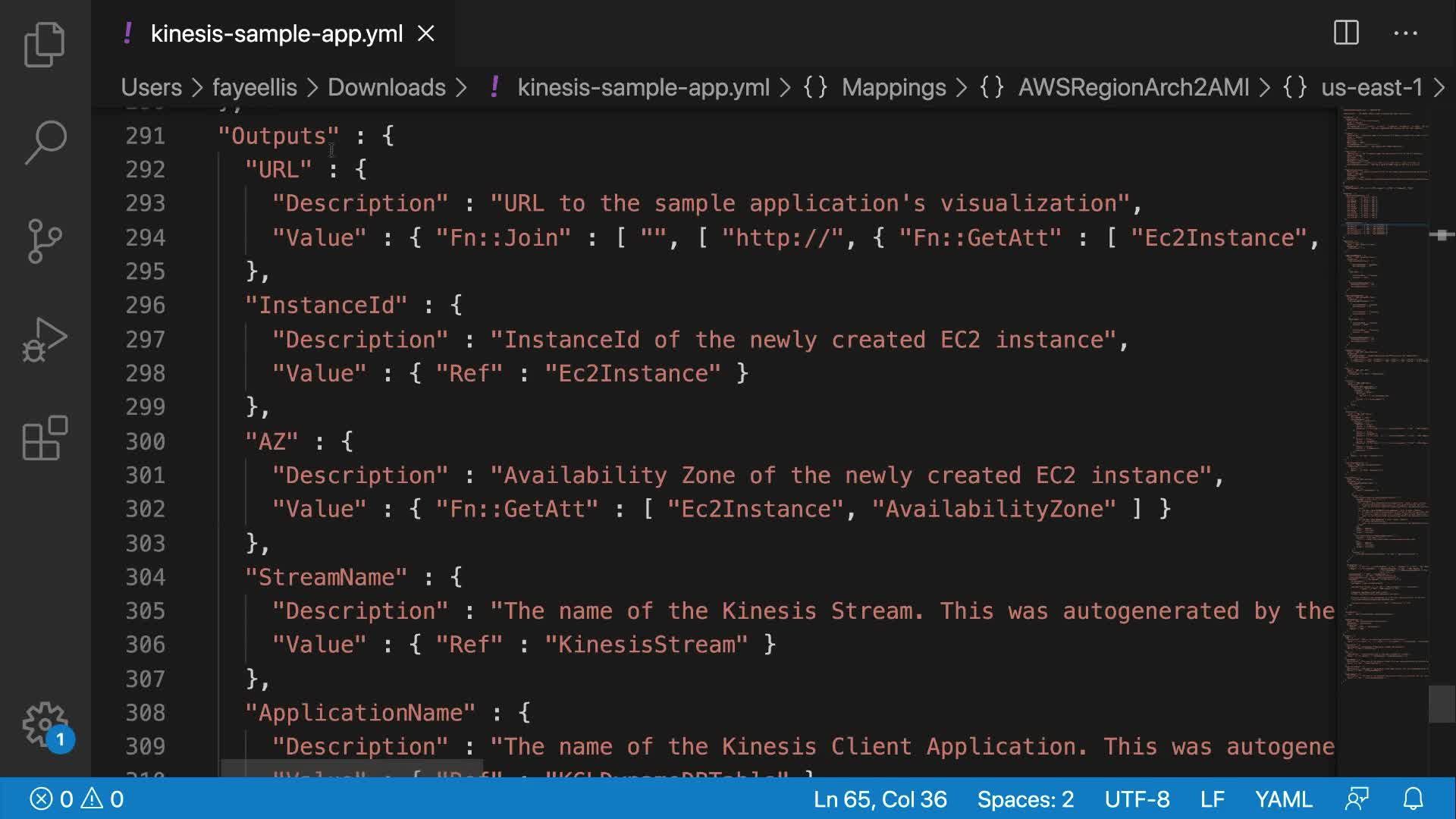Click the Split Editor Right icon
Viewport: 1456px width, 819px height.
1346,33
